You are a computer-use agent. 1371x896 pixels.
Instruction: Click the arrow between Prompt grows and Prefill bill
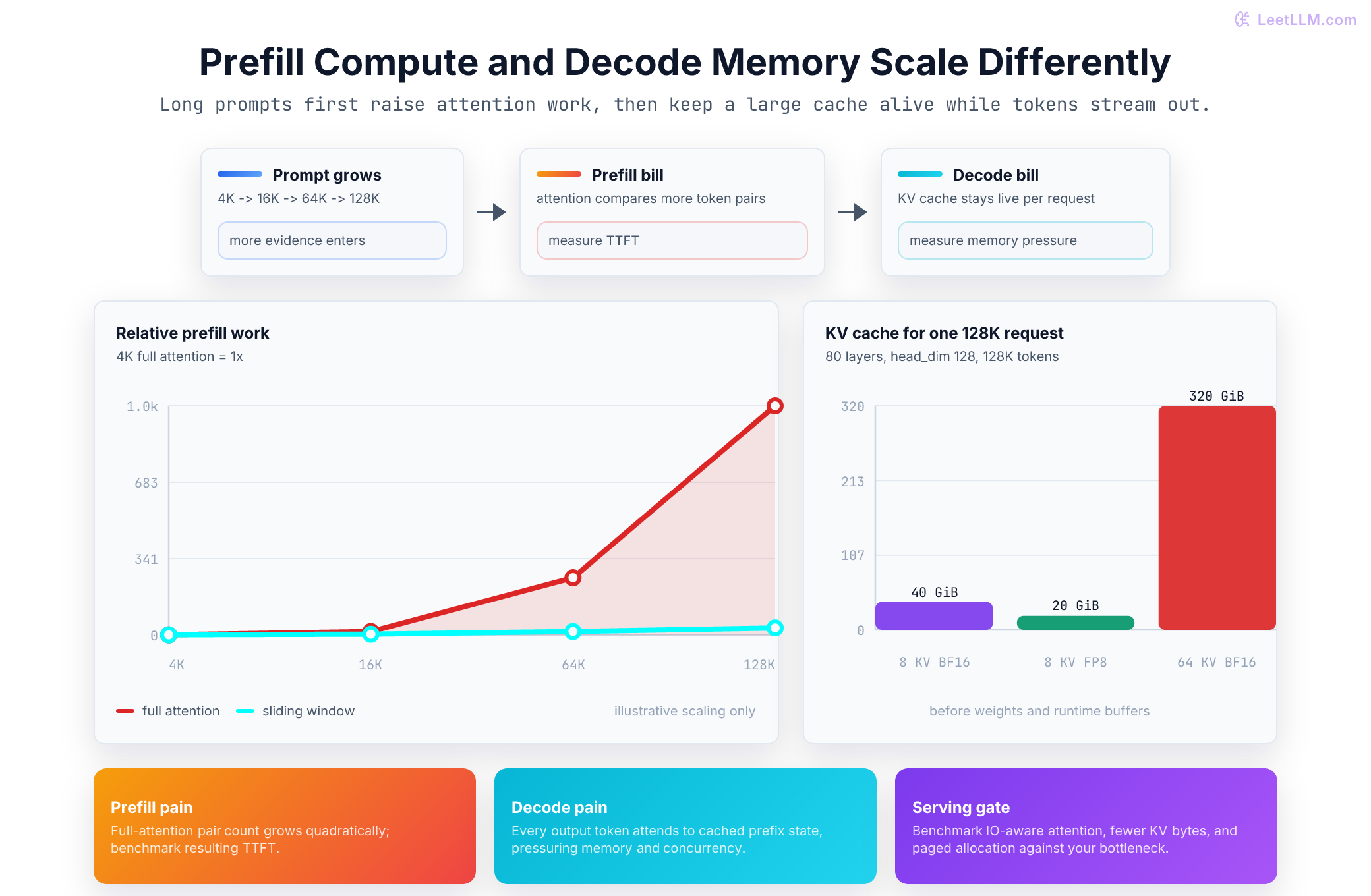[x=492, y=212]
